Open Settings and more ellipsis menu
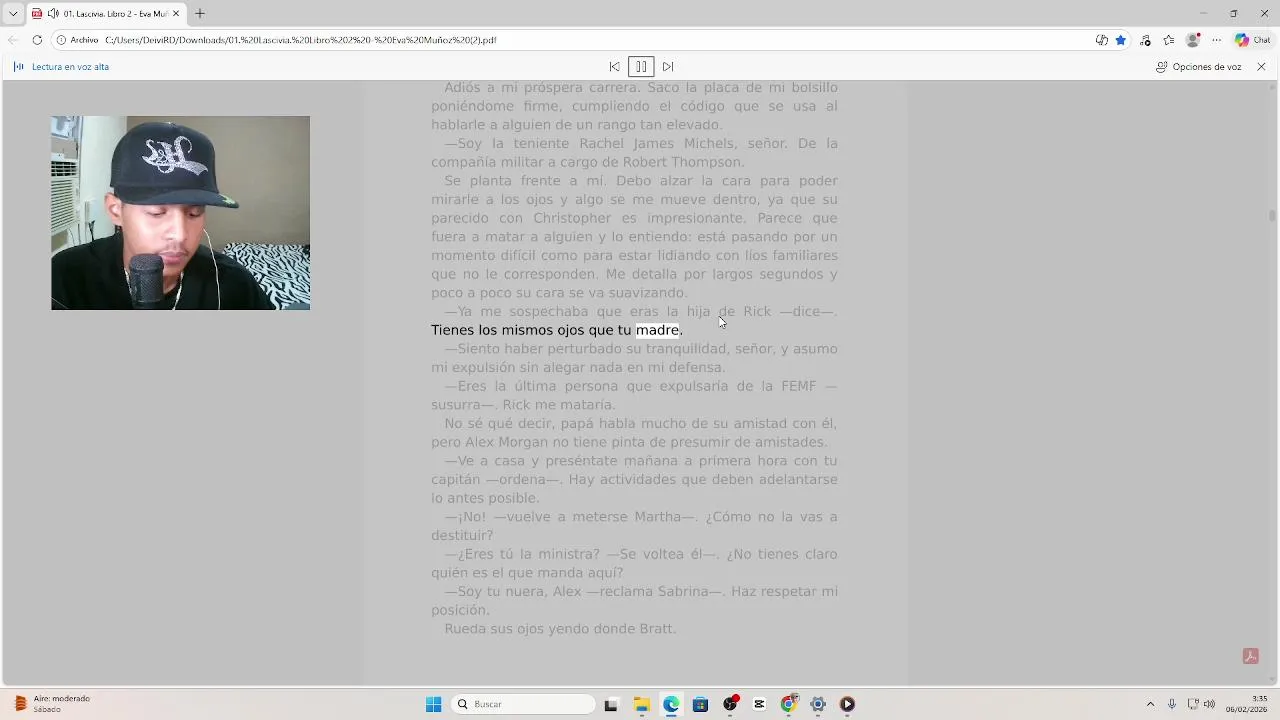Screen dimensions: 1280x720 click(1216, 40)
